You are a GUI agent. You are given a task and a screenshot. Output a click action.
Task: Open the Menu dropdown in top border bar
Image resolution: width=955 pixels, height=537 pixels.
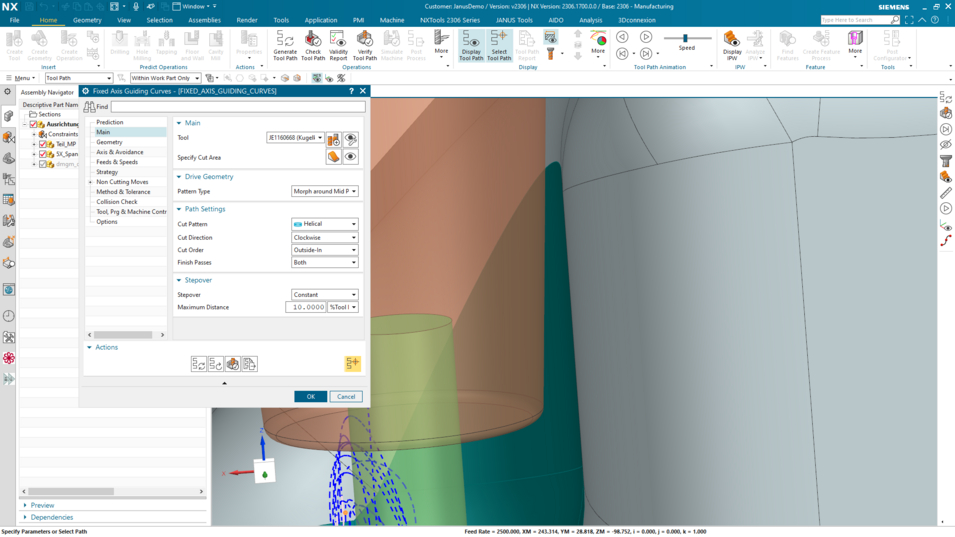[x=20, y=78]
